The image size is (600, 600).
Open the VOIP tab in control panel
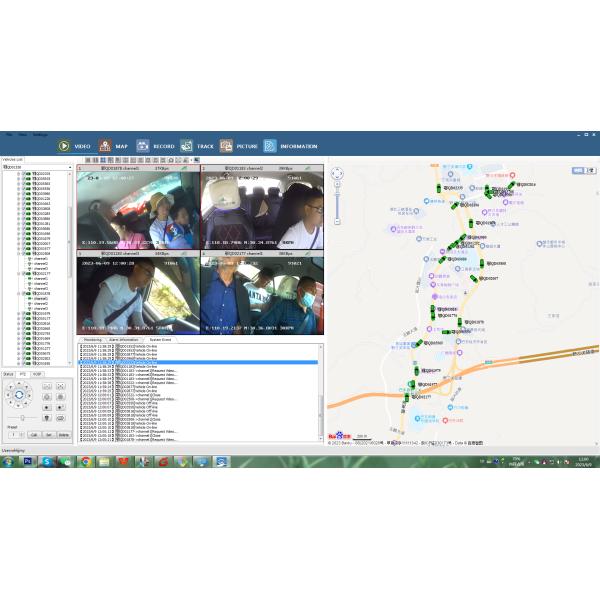tap(37, 373)
